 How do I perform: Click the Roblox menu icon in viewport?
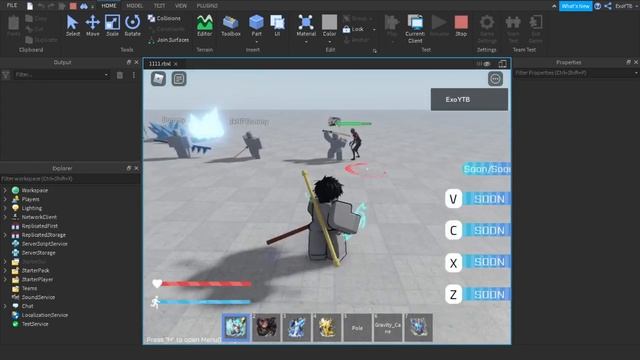(x=158, y=79)
